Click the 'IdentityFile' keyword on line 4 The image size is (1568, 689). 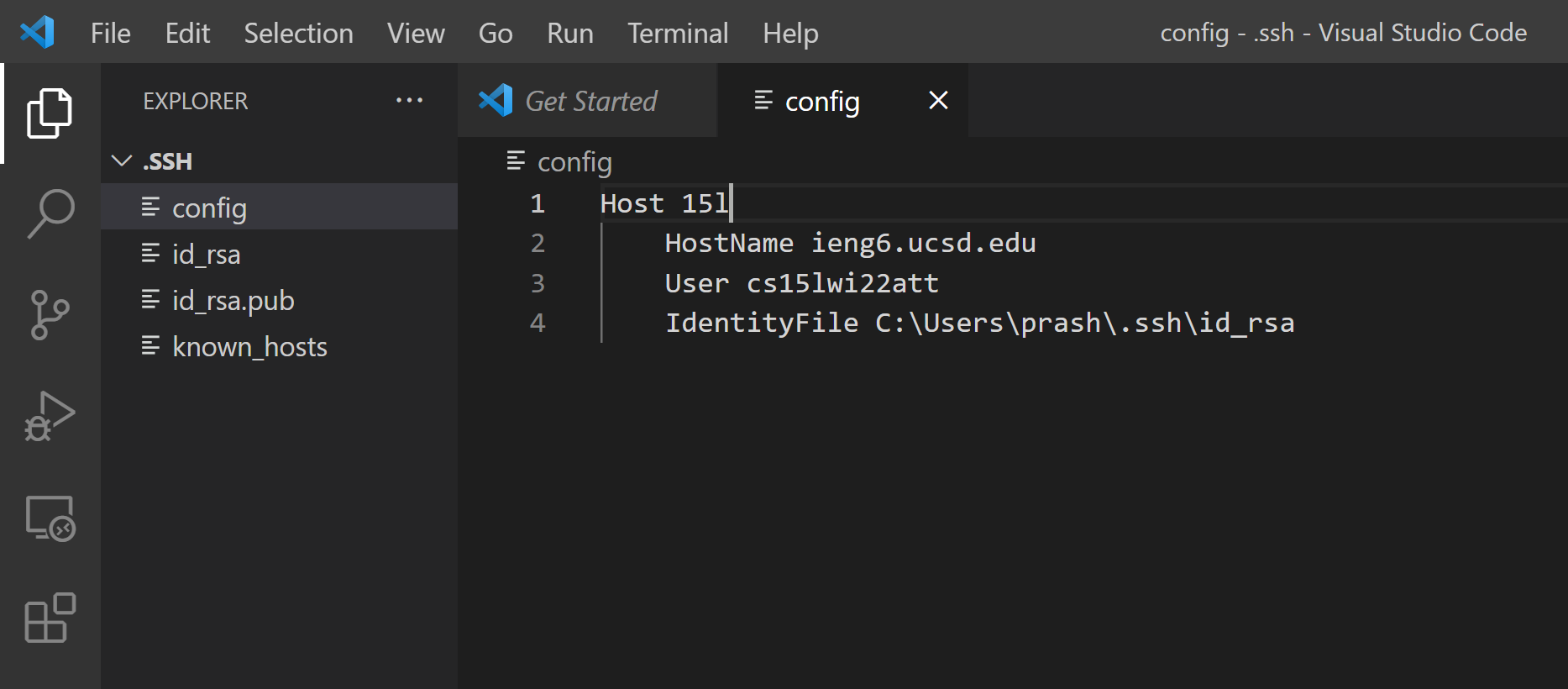pos(762,323)
